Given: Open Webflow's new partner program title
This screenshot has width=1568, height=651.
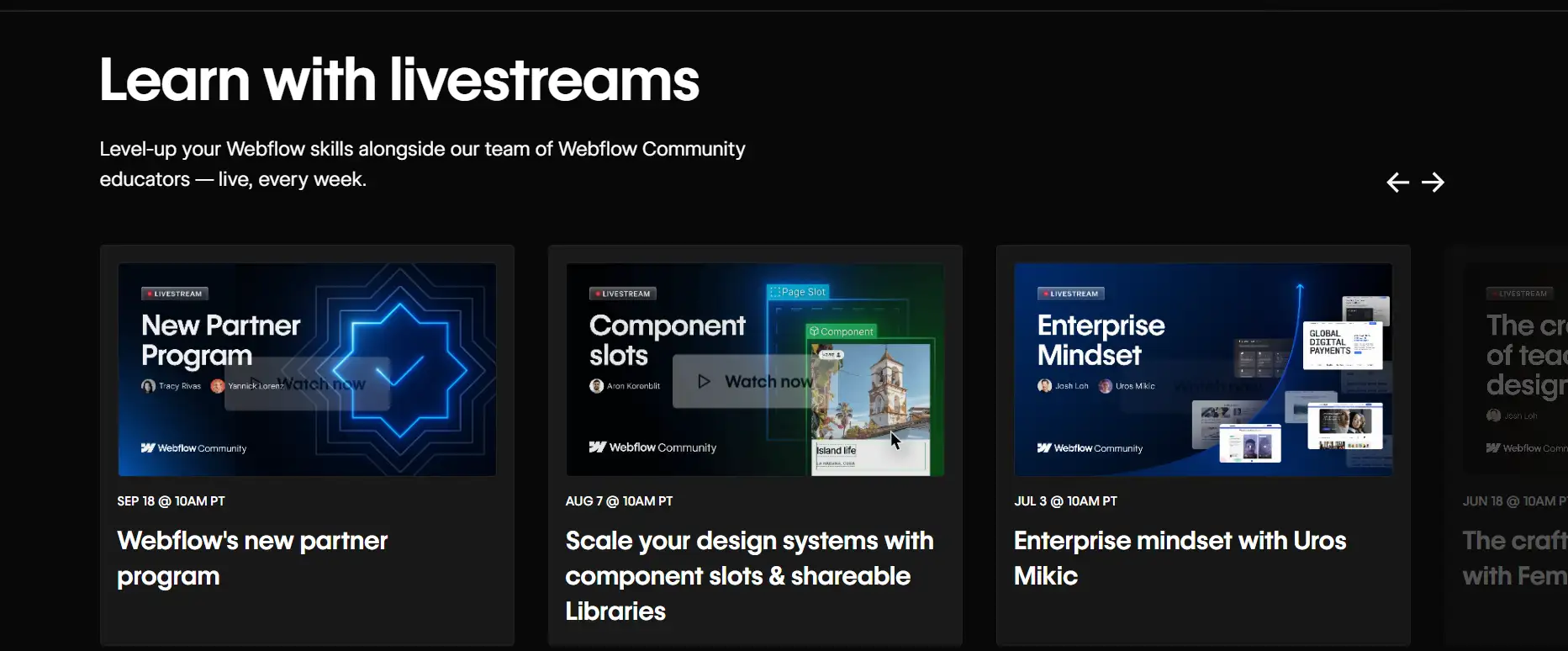Looking at the screenshot, I should click(x=252, y=558).
